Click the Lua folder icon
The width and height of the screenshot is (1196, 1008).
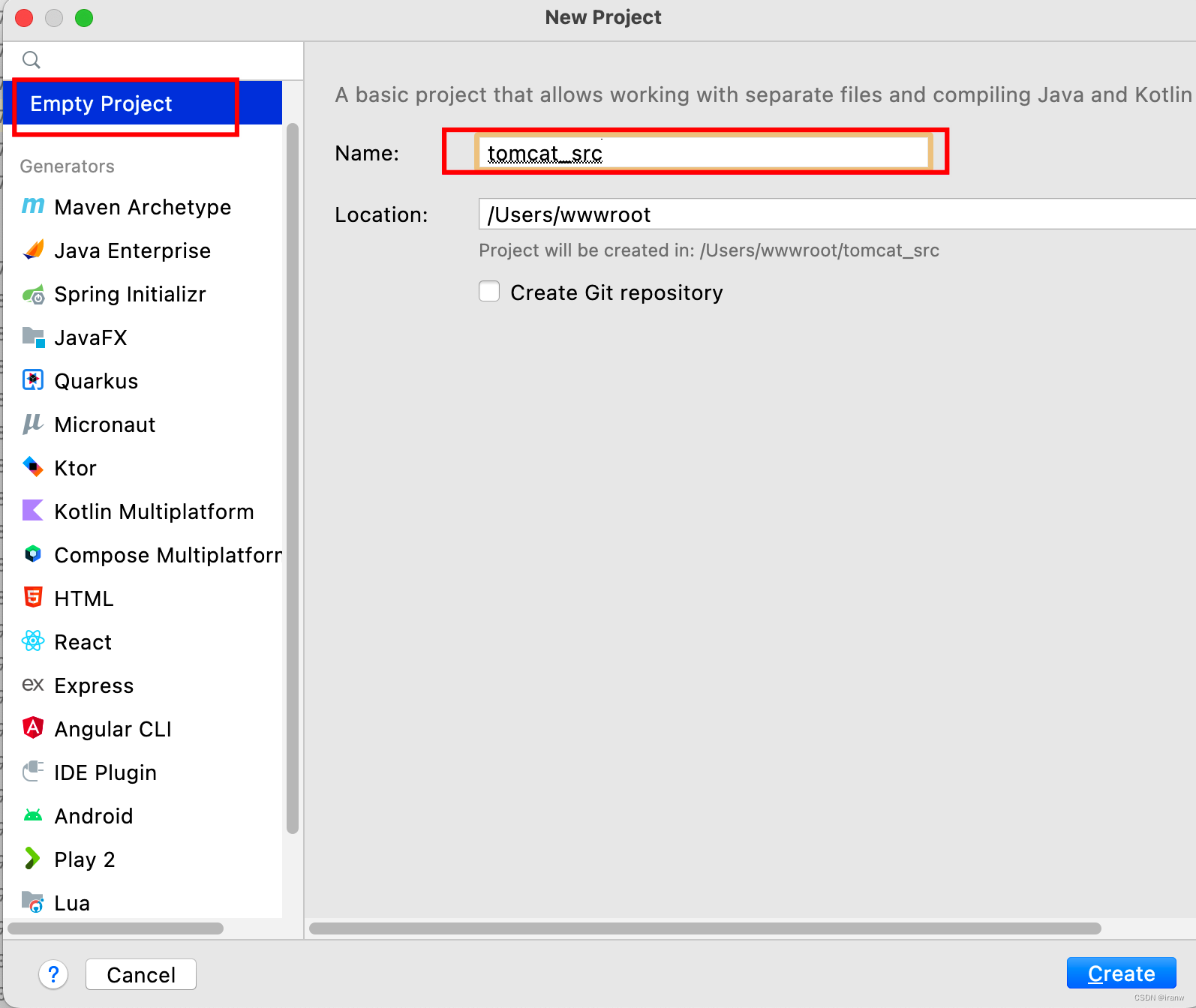[33, 902]
